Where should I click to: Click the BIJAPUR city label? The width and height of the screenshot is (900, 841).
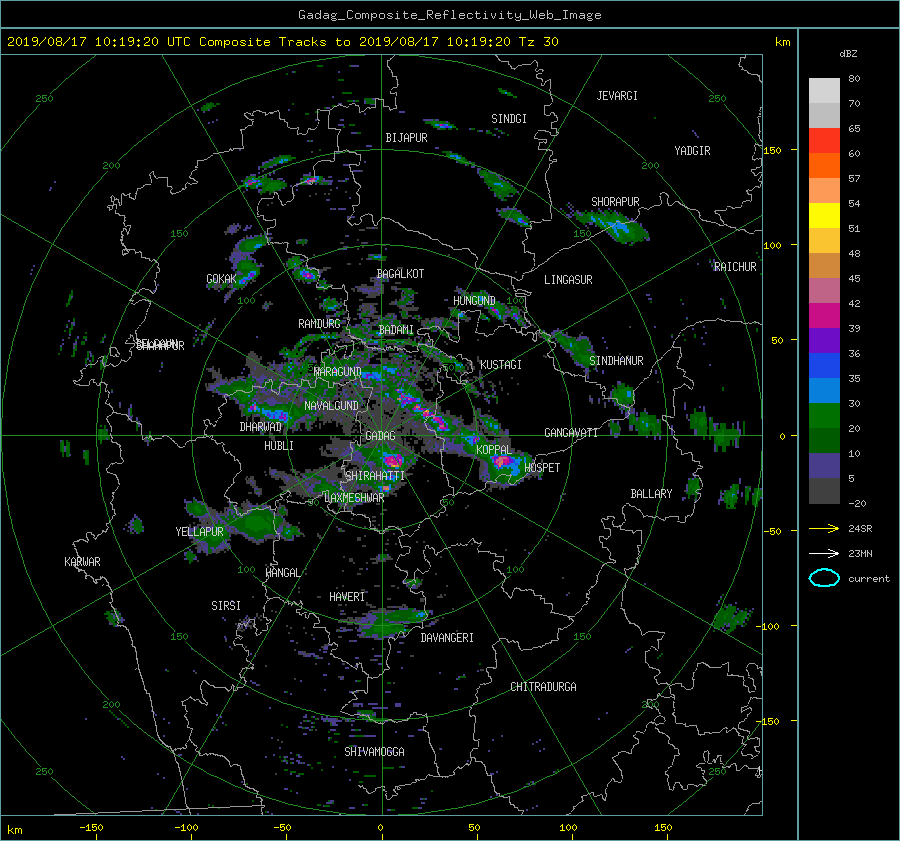pos(406,138)
